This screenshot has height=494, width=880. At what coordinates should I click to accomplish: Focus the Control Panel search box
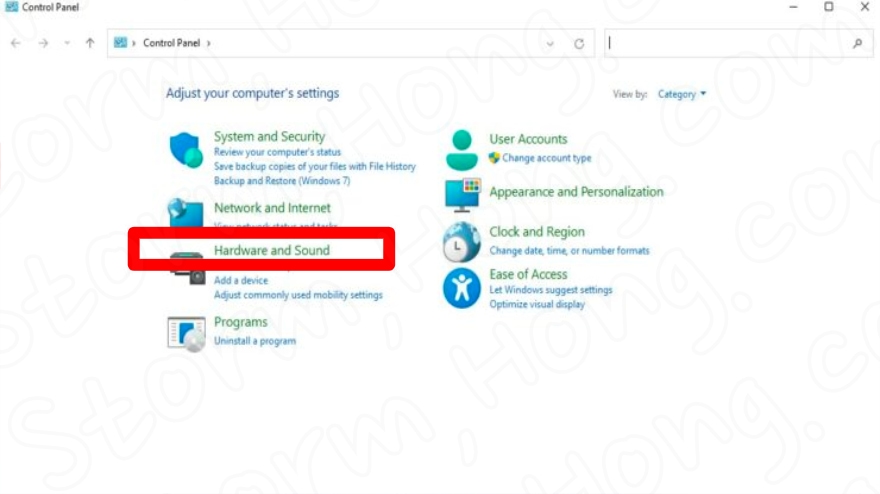(x=739, y=43)
